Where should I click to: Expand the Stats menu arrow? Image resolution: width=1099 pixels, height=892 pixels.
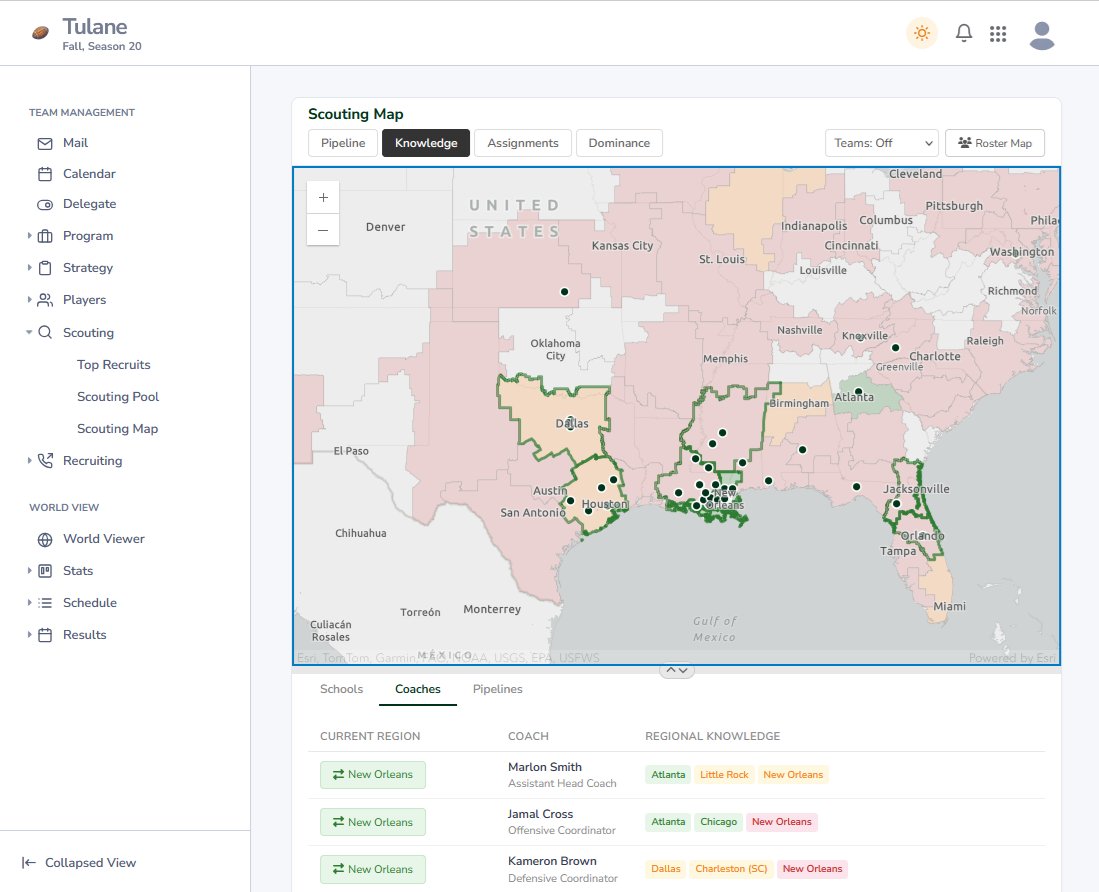point(29,570)
